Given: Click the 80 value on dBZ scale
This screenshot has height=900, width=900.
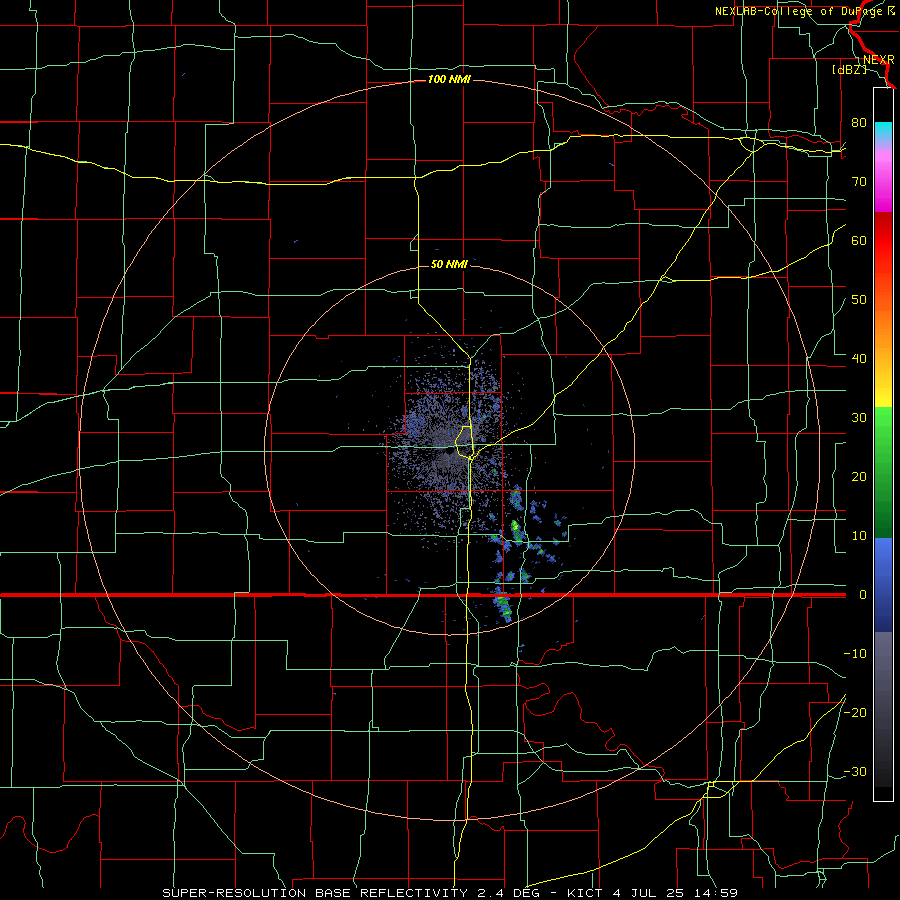Looking at the screenshot, I should point(859,123).
